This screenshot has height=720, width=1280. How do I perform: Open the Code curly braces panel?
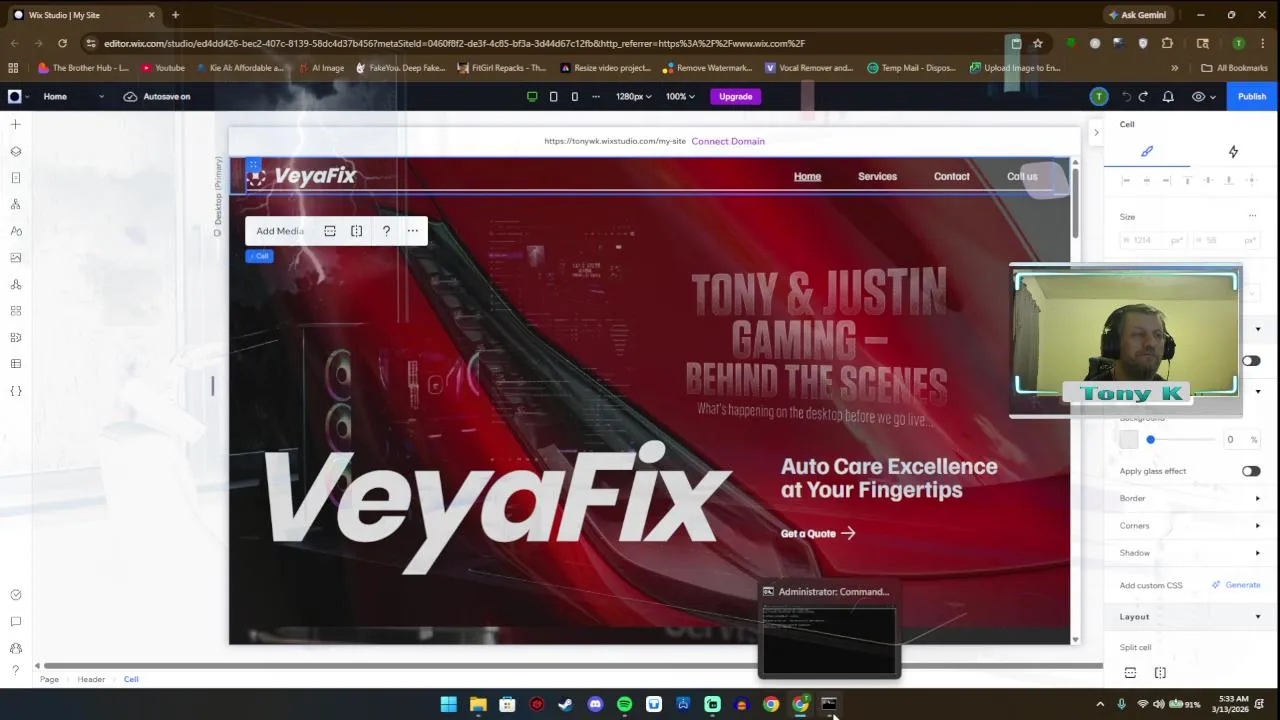(x=15, y=391)
